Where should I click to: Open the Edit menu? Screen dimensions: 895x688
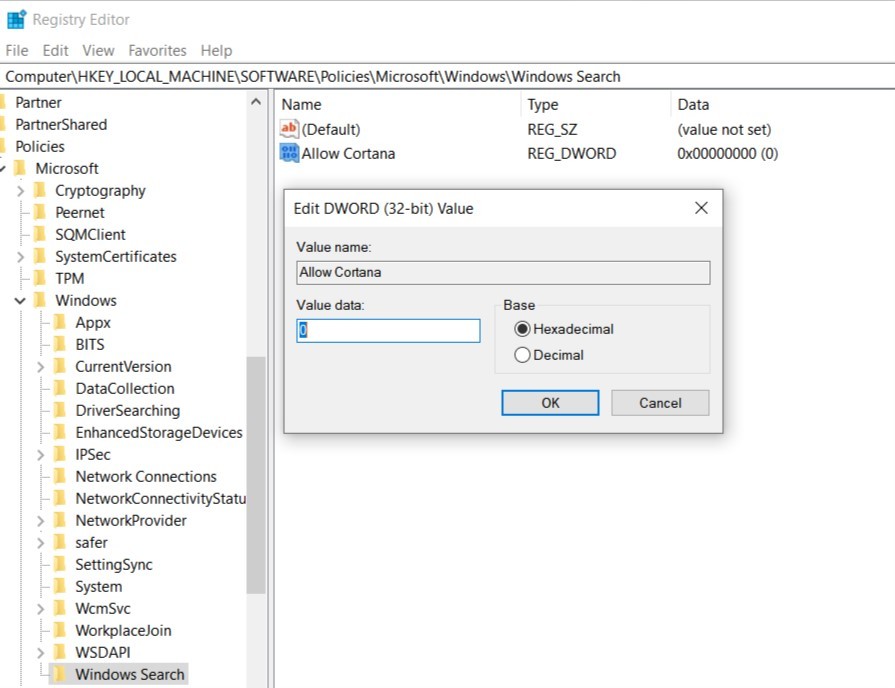click(x=55, y=50)
